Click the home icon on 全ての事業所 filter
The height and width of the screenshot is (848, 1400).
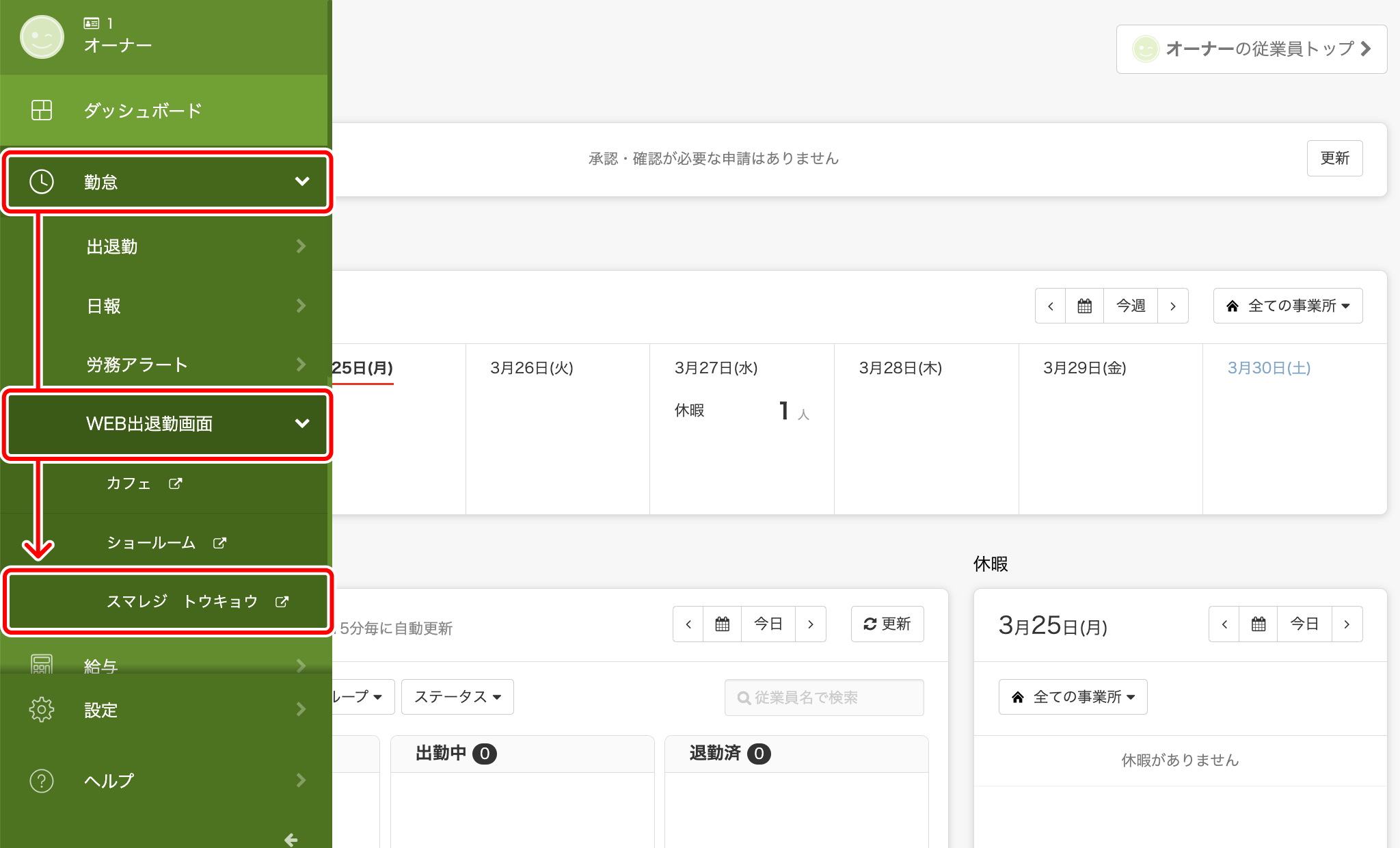1231,306
